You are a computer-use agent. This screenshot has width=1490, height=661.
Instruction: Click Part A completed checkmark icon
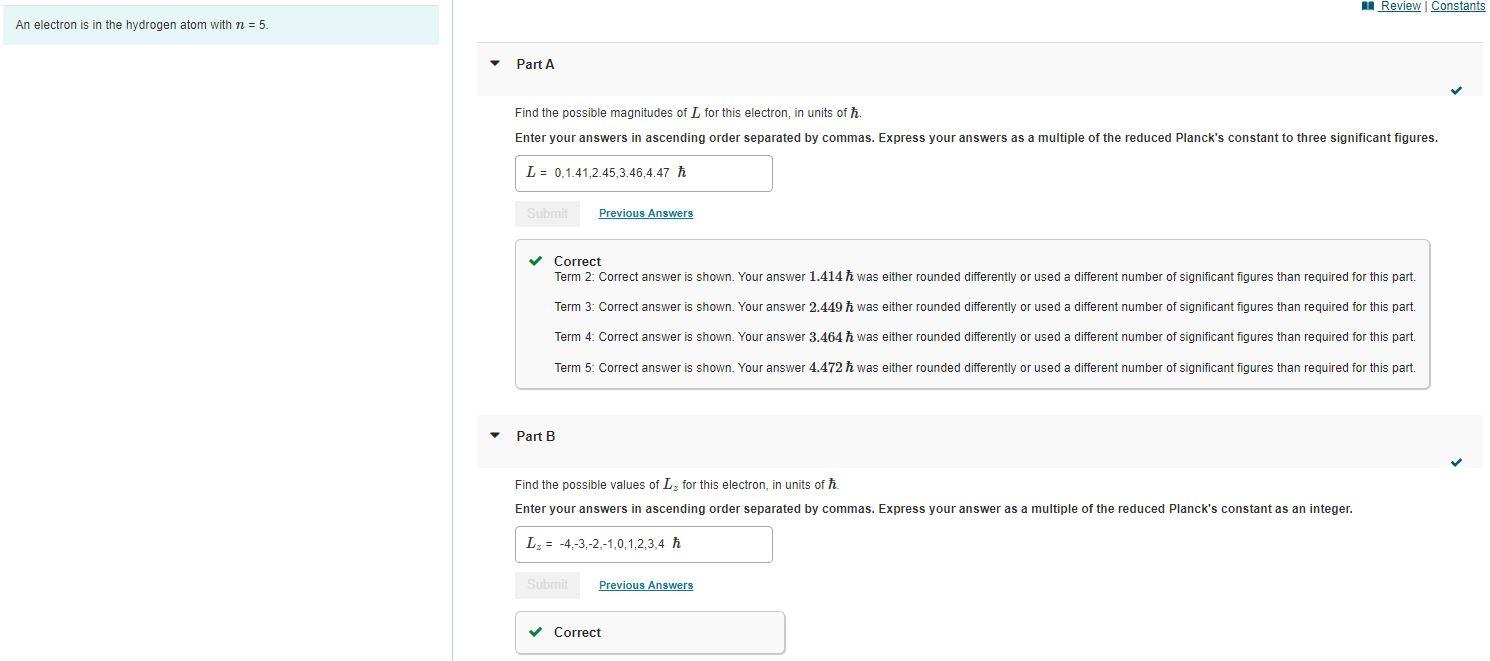point(1456,91)
